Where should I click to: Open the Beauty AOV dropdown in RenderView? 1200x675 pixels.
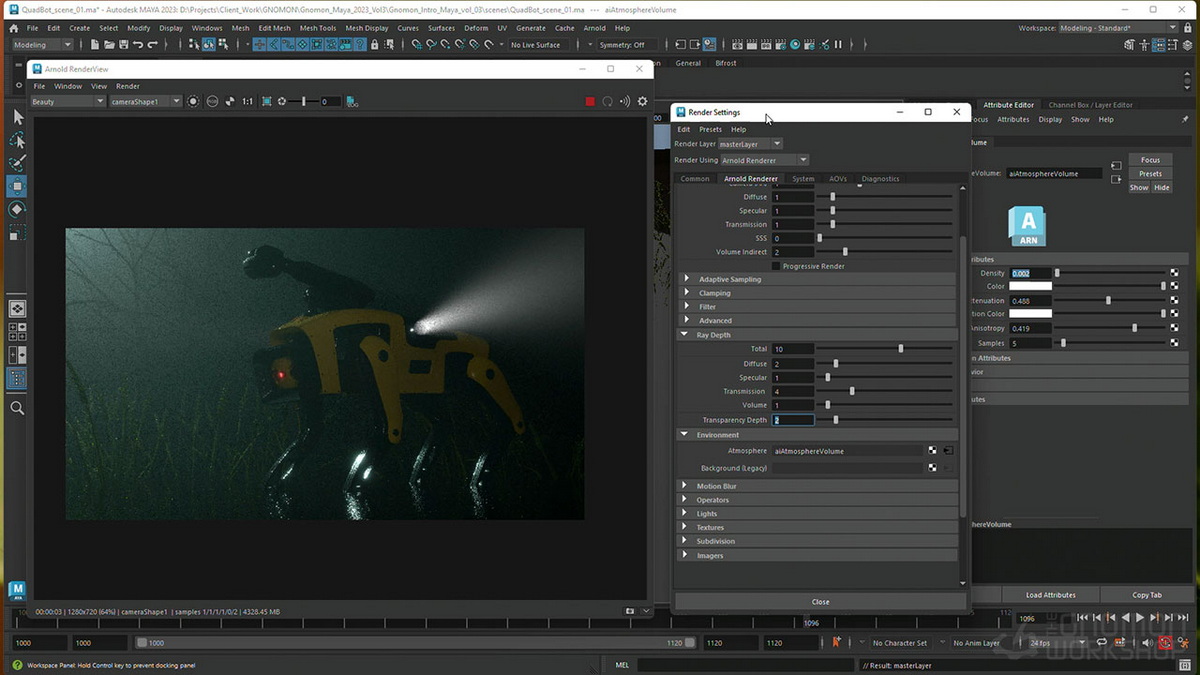coord(67,101)
